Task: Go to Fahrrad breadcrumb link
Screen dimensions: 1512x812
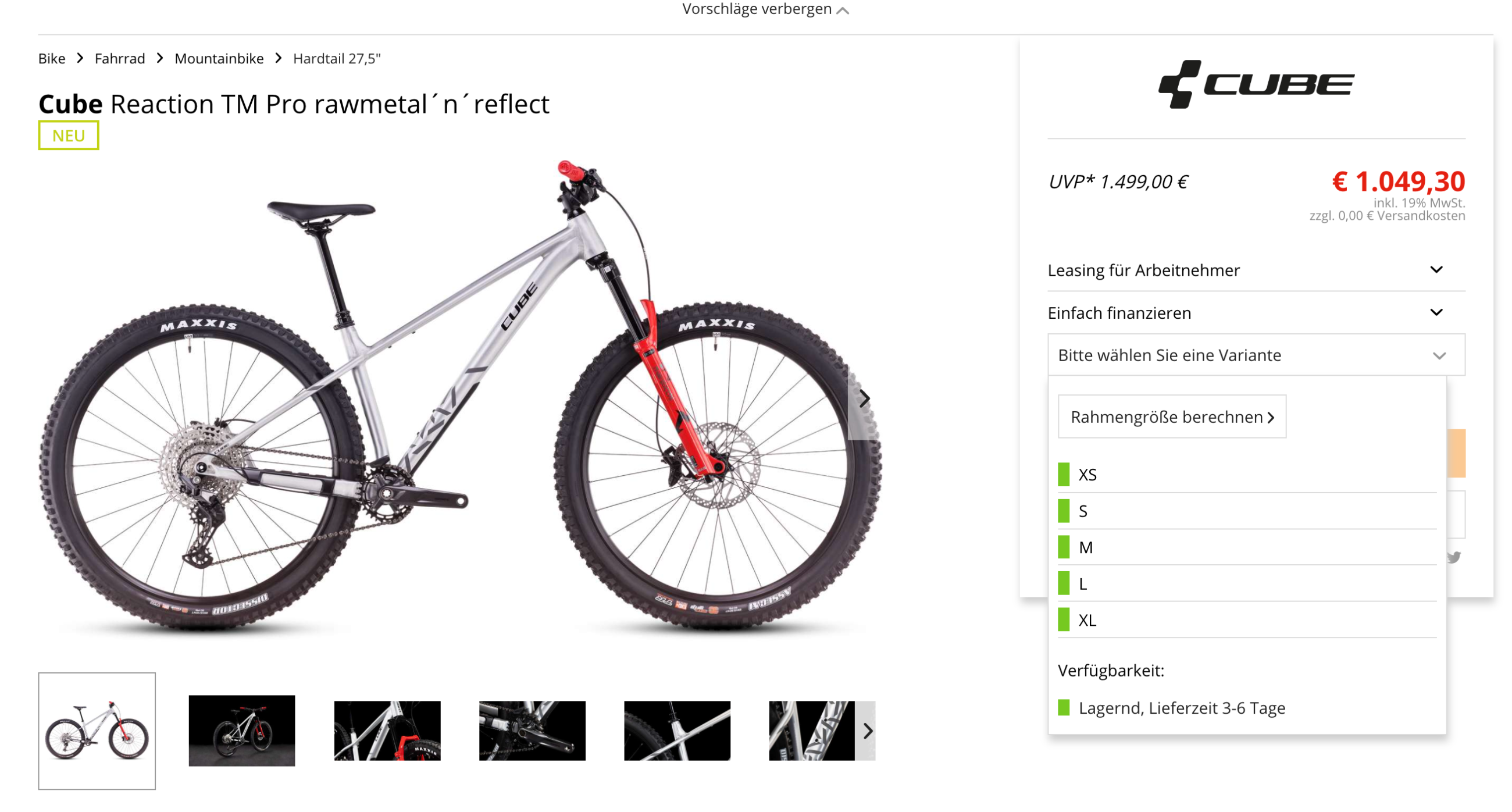Action: [120, 59]
